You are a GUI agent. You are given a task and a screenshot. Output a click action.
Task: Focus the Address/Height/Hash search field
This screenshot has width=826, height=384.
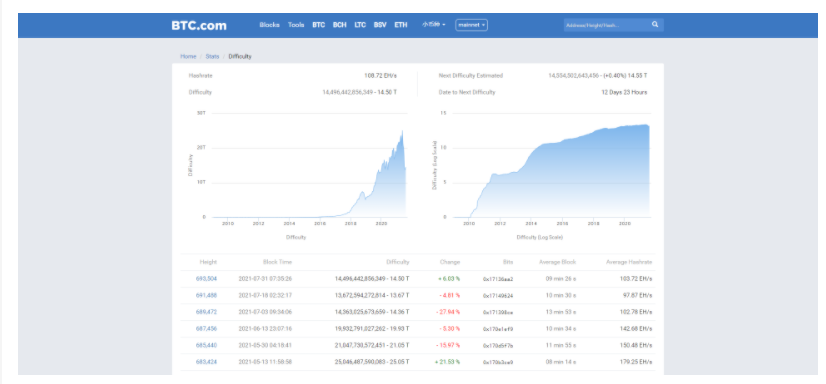coord(607,25)
